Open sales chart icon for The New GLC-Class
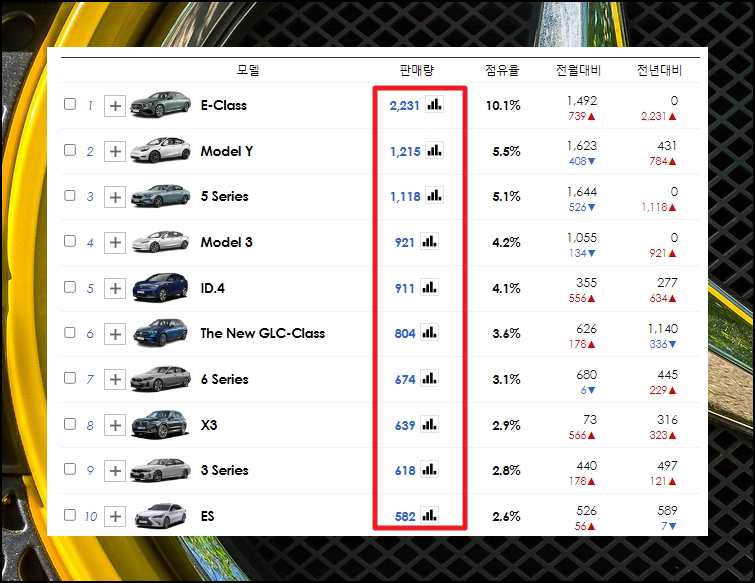Viewport: 755px width, 583px height. (x=430, y=333)
